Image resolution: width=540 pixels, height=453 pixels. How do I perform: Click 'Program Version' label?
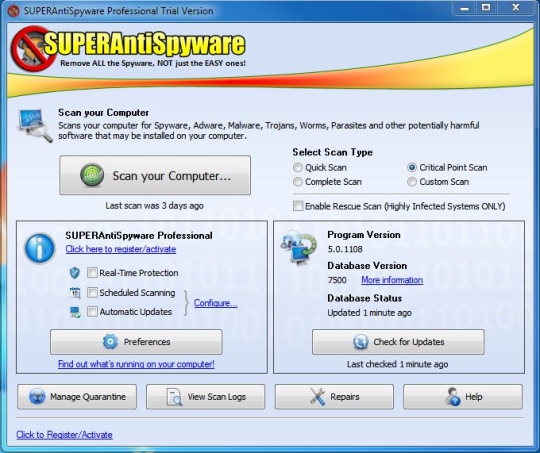364,235
